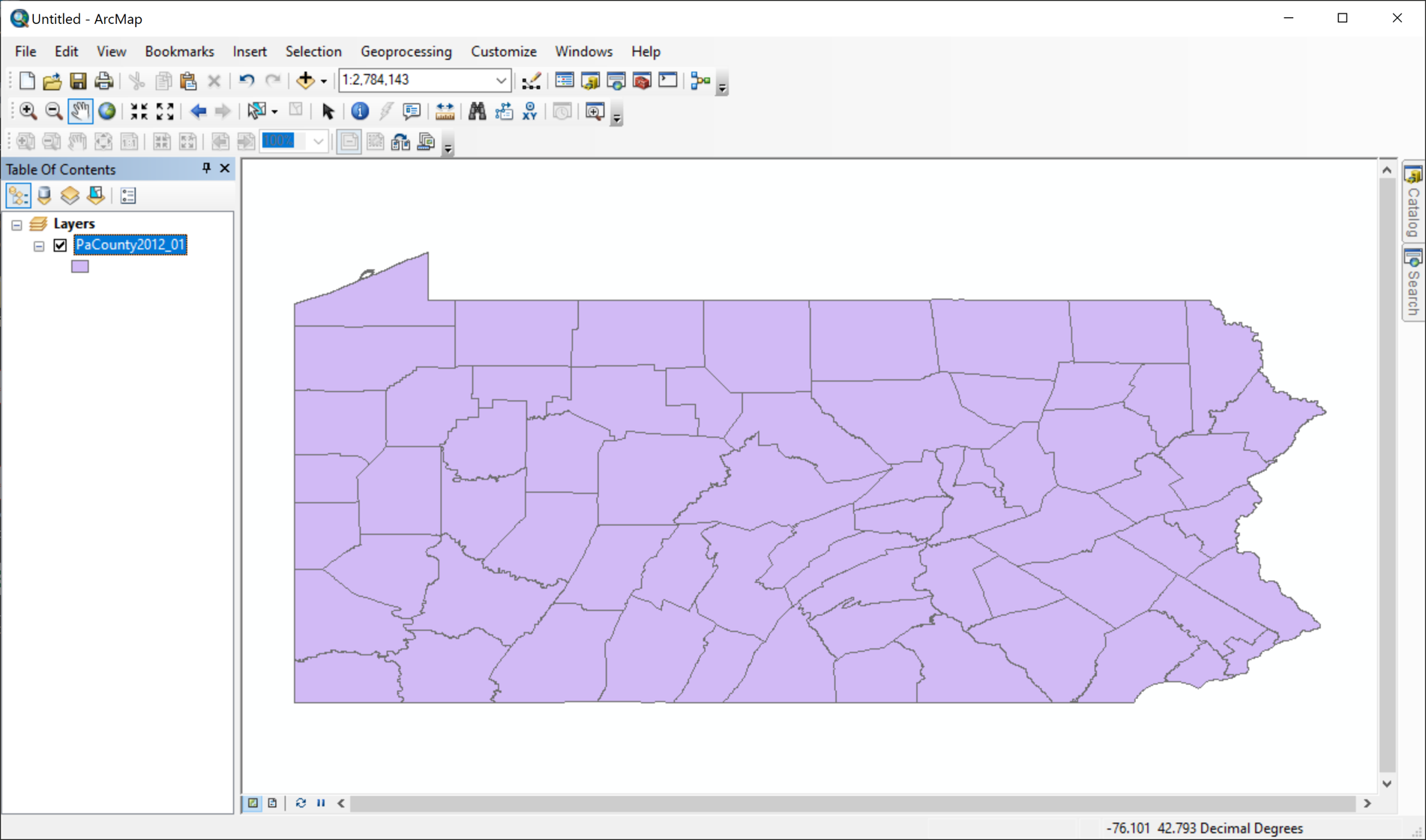Switch TOC to List By Visibility
The image size is (1426, 840).
pos(70,196)
